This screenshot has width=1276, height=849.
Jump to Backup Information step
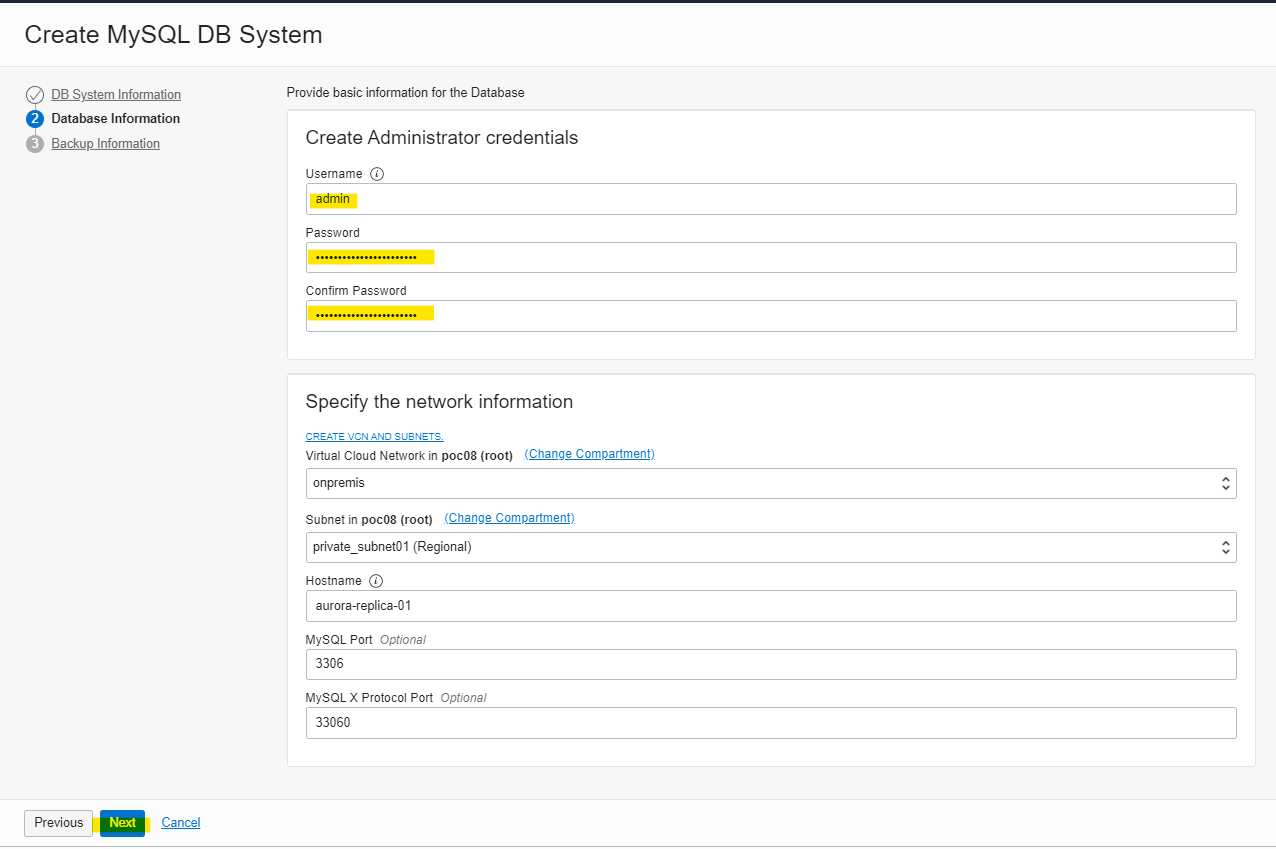(105, 144)
